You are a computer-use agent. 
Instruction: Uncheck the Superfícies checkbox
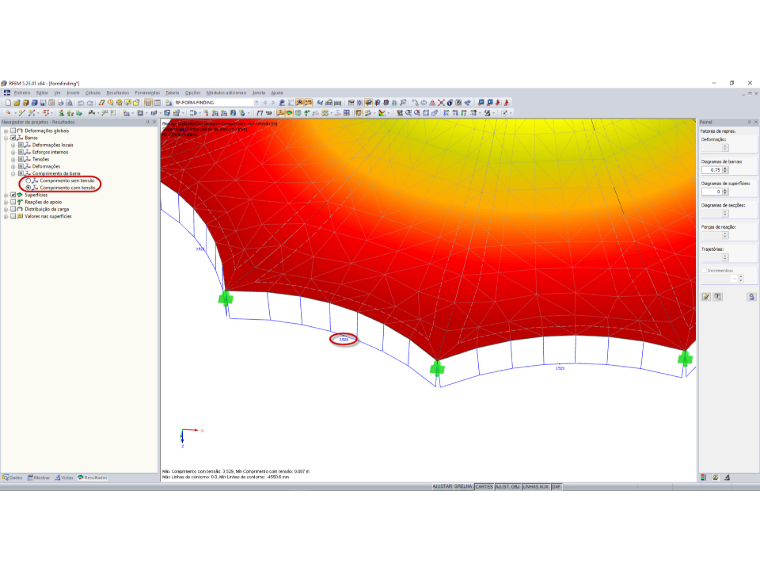13,195
